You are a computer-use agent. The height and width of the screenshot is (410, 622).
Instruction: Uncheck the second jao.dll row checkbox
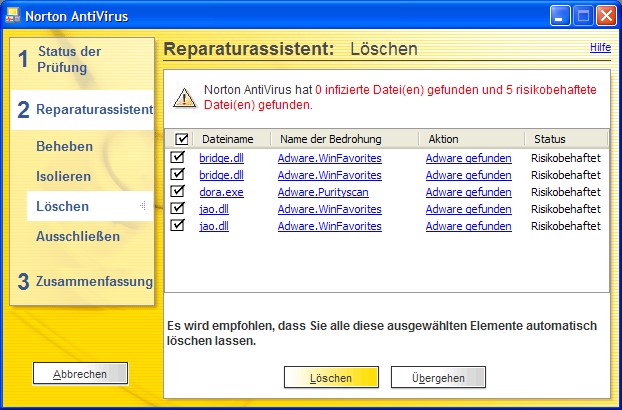pyautogui.click(x=177, y=226)
